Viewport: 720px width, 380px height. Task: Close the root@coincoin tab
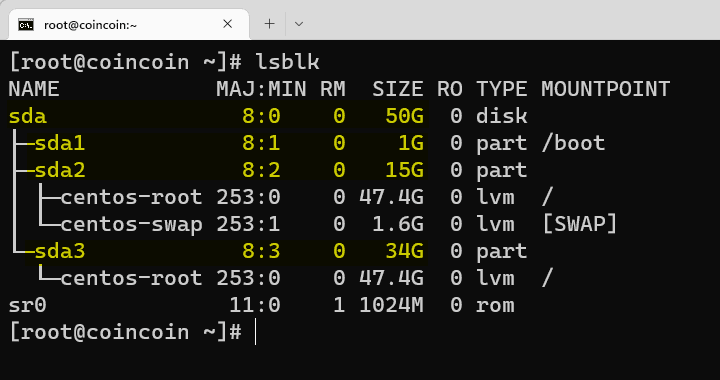click(x=227, y=24)
